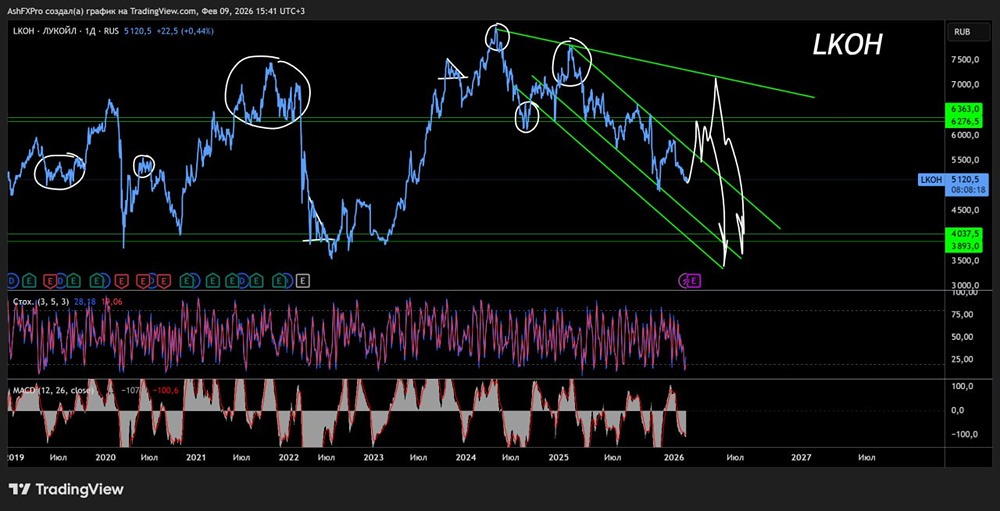Viewport: 1000px width, 511px height.
Task: Click the 3000,0 price axis label
Action: (x=964, y=286)
